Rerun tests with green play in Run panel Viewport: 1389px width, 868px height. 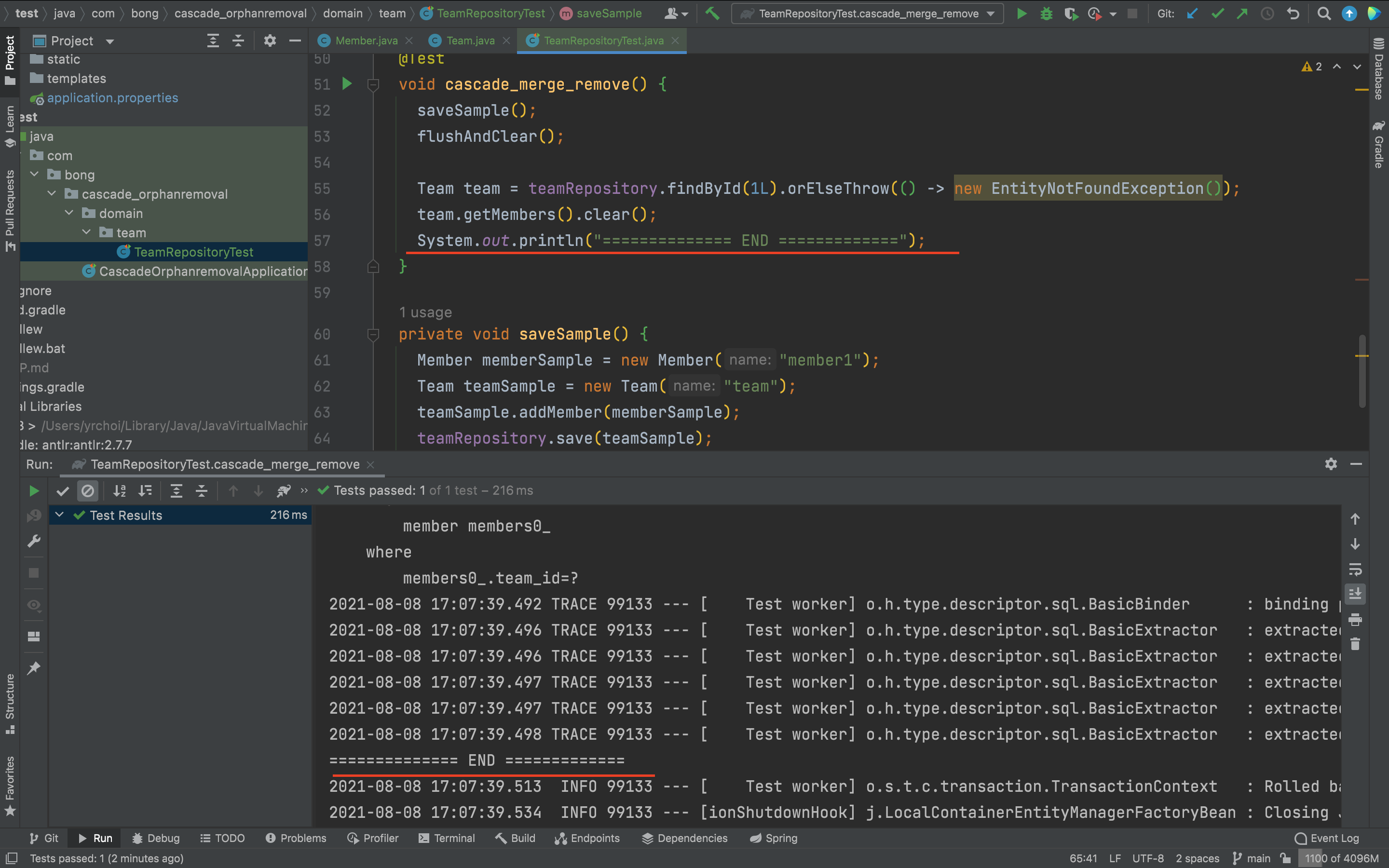[x=34, y=491]
